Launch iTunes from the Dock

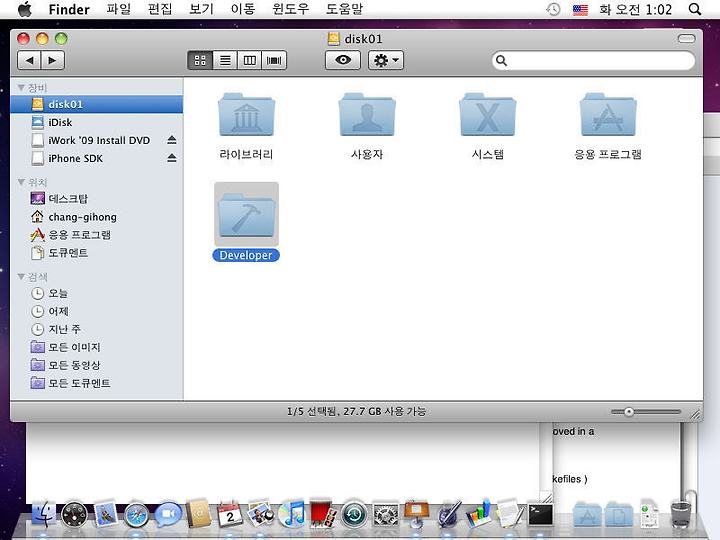(292, 514)
